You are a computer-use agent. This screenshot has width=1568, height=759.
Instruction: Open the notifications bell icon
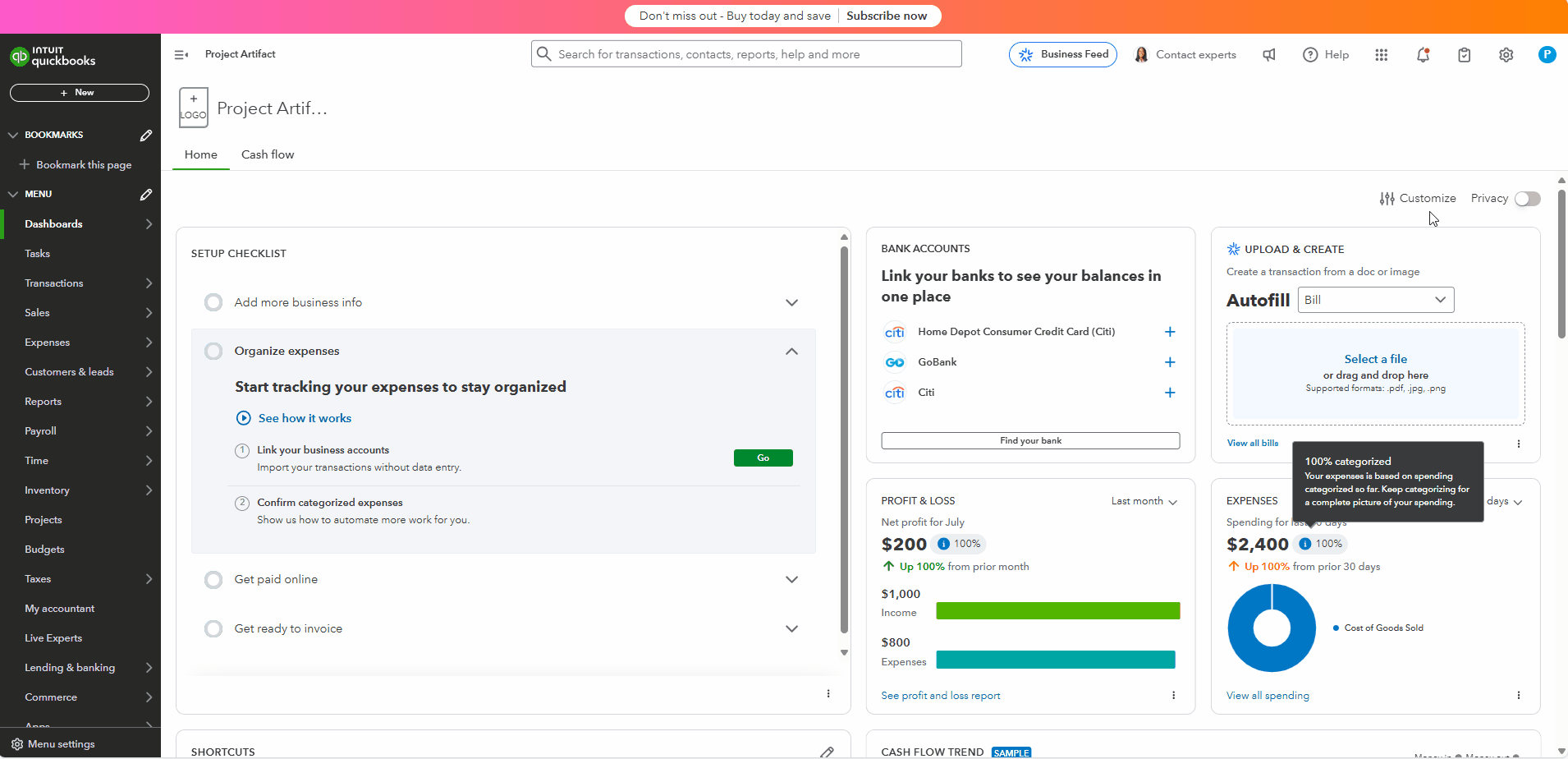[x=1423, y=55]
